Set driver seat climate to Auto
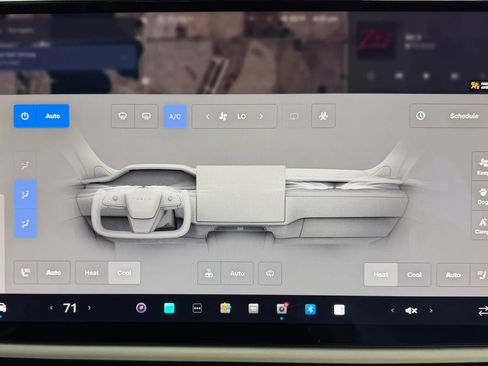Image resolution: width=488 pixels, height=366 pixels. click(54, 273)
